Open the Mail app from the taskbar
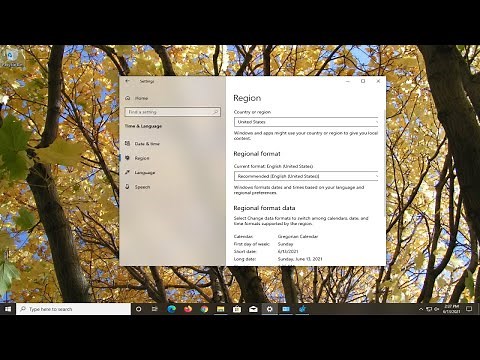Screen dimensions: 480x360 (x=253, y=309)
